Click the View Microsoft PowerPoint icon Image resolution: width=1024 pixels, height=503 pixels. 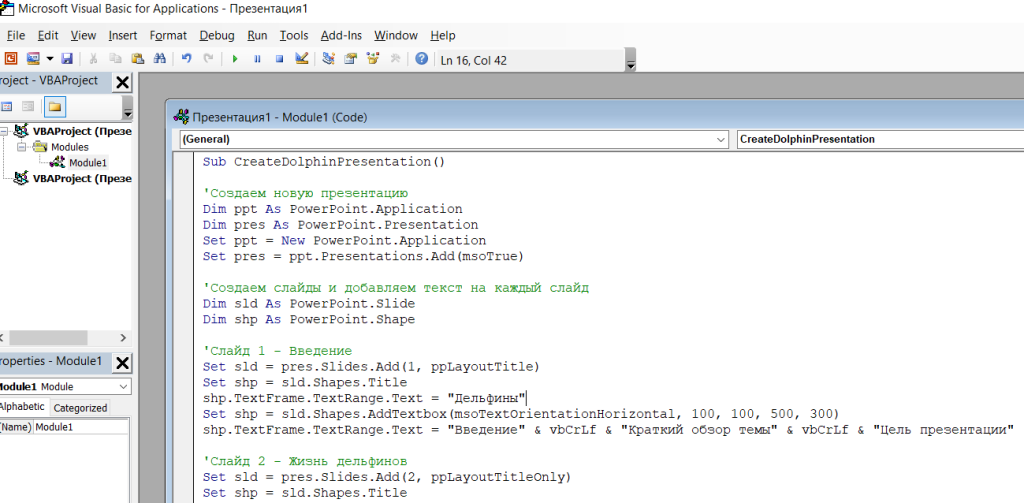click(x=10, y=59)
